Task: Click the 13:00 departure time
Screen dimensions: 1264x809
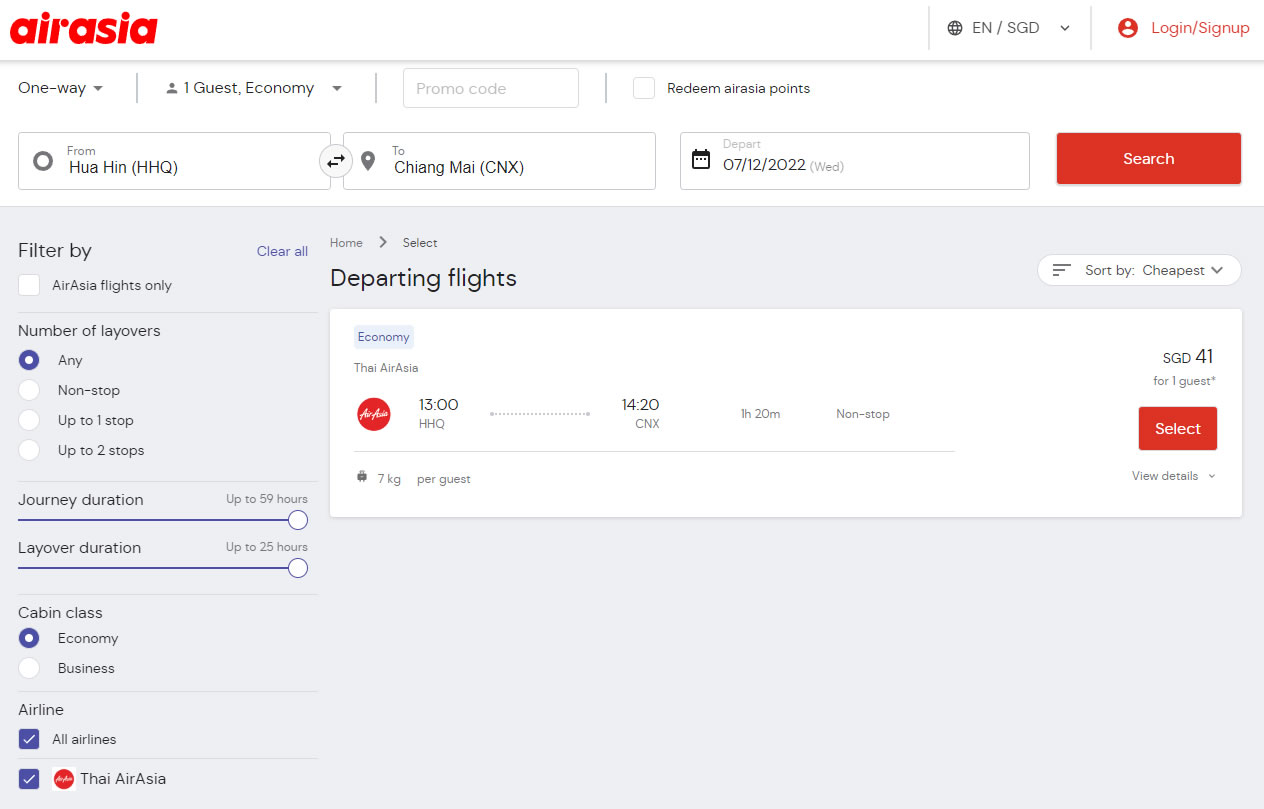Action: tap(438, 405)
